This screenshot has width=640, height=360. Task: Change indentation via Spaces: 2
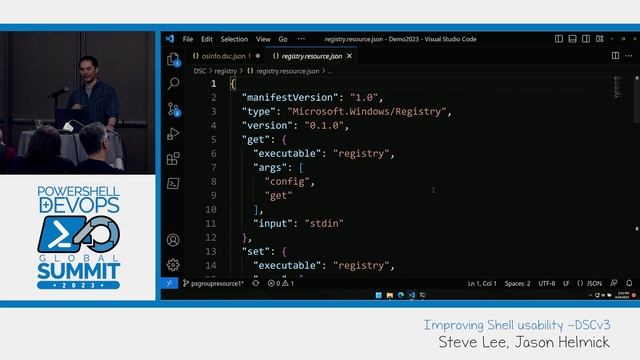click(x=518, y=283)
